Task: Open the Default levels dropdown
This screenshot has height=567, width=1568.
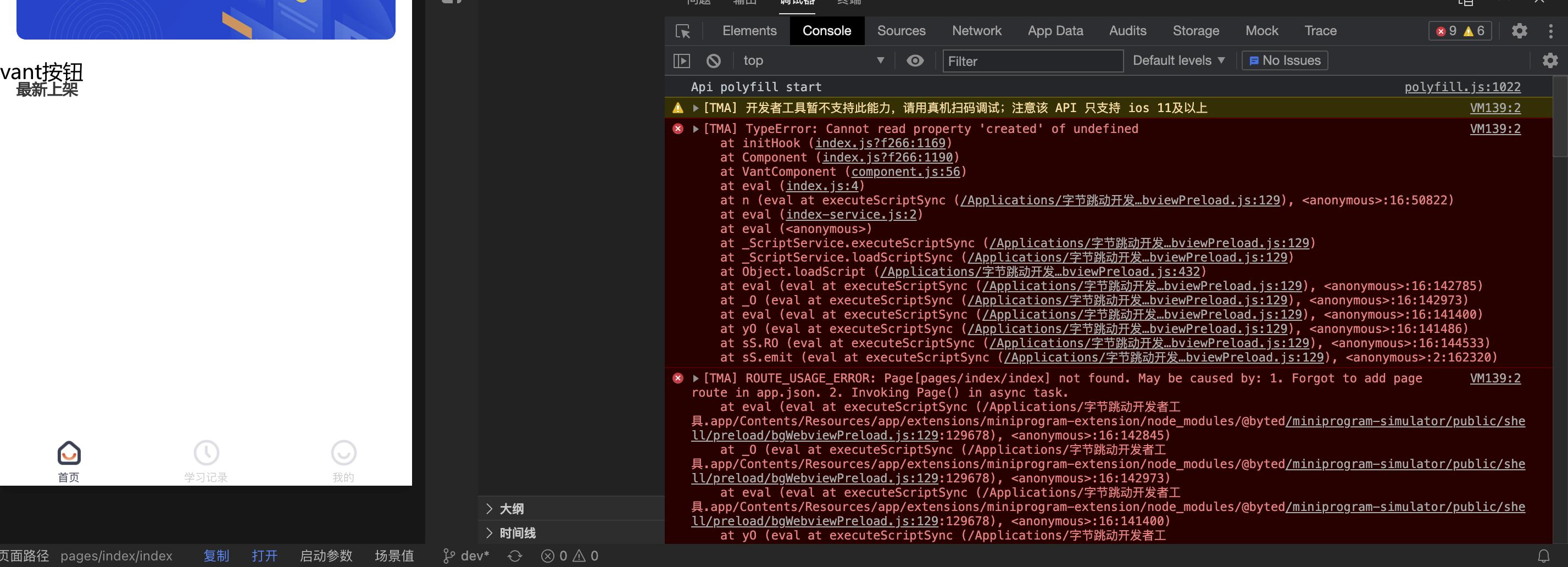Action: [x=1178, y=61]
